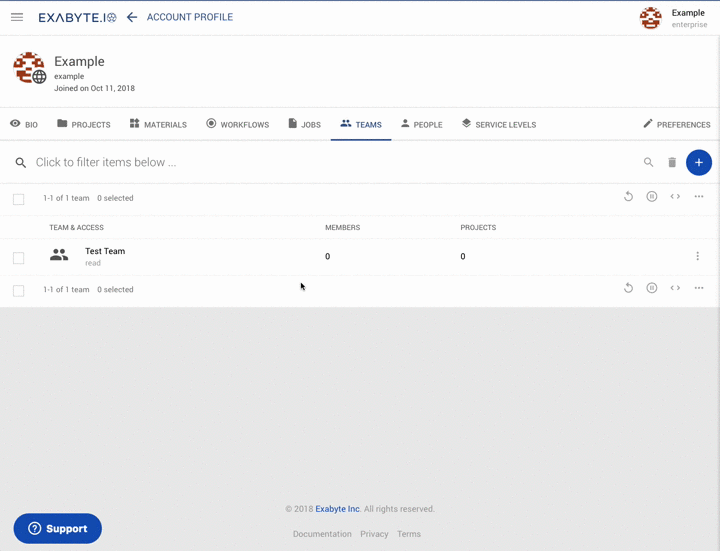
Task: Click the code brackets icon in top toolbar
Action: click(x=675, y=197)
